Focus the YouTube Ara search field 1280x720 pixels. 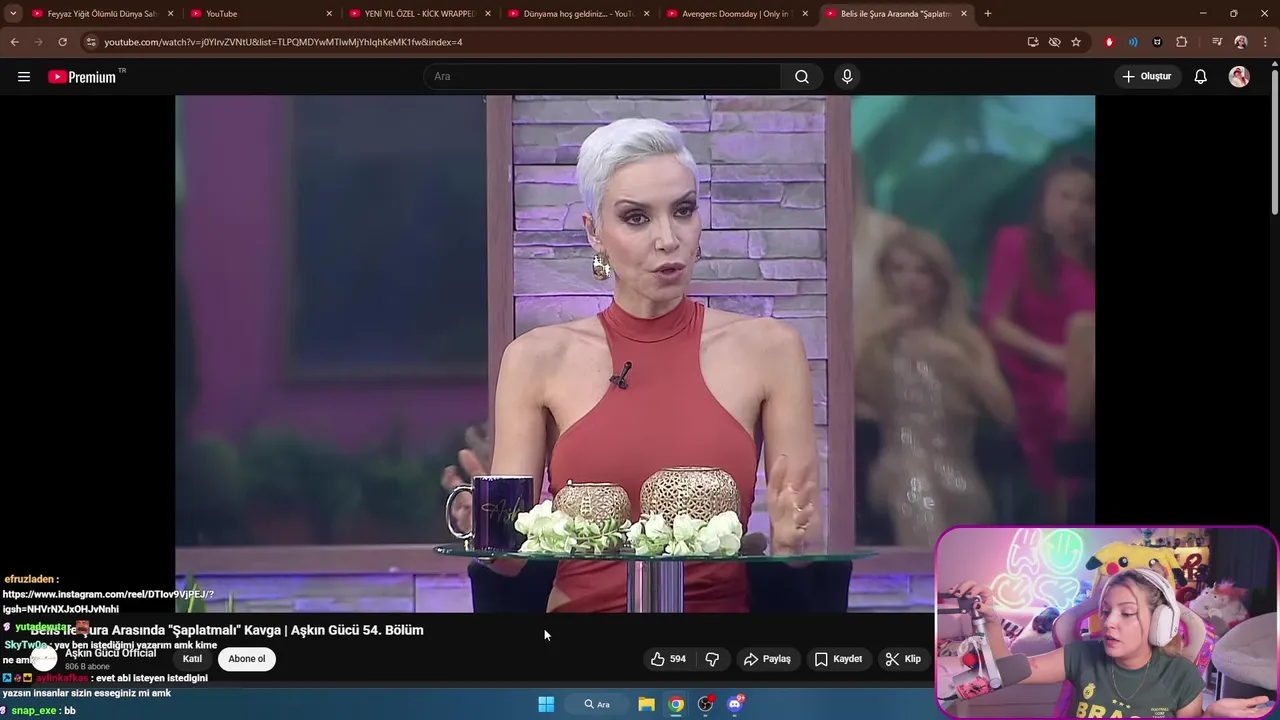click(602, 77)
